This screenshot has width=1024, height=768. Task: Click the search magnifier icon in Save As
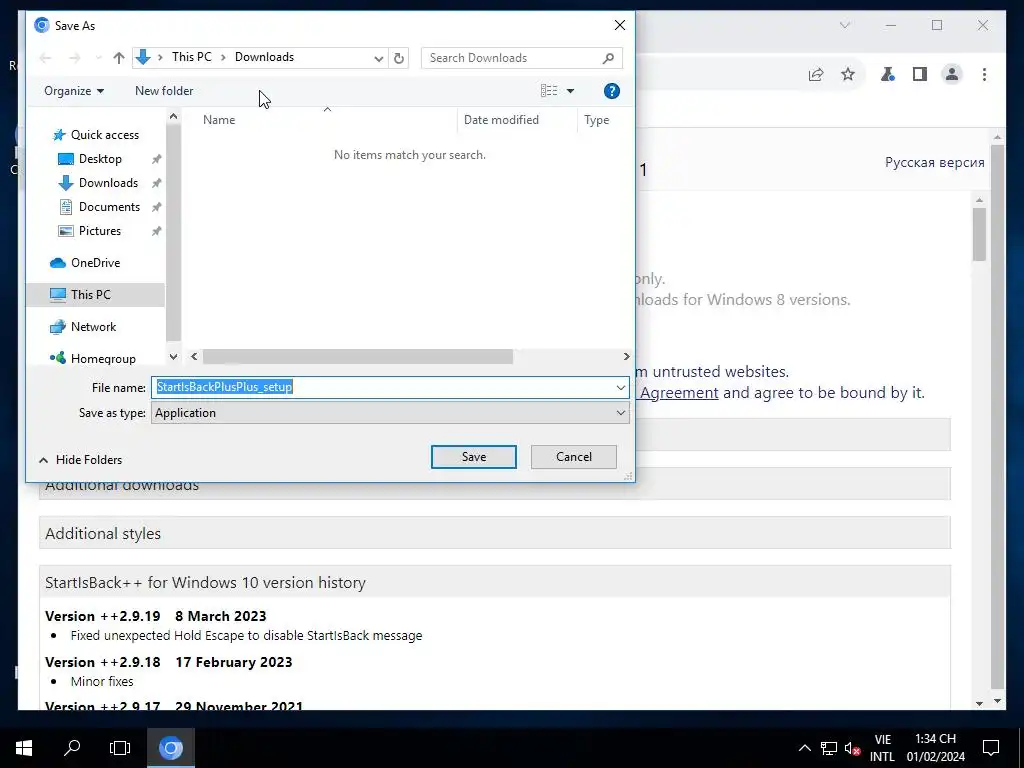(x=609, y=57)
